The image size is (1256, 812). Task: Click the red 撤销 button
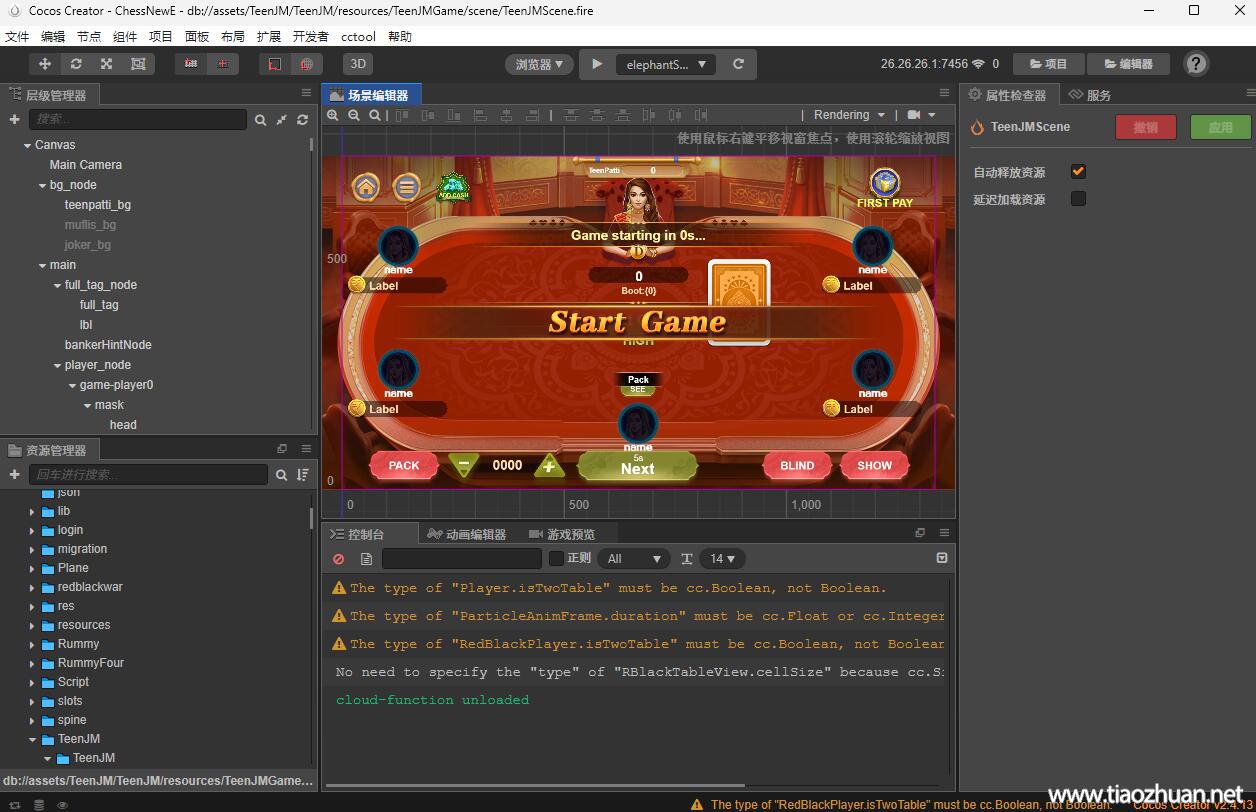pos(1145,127)
